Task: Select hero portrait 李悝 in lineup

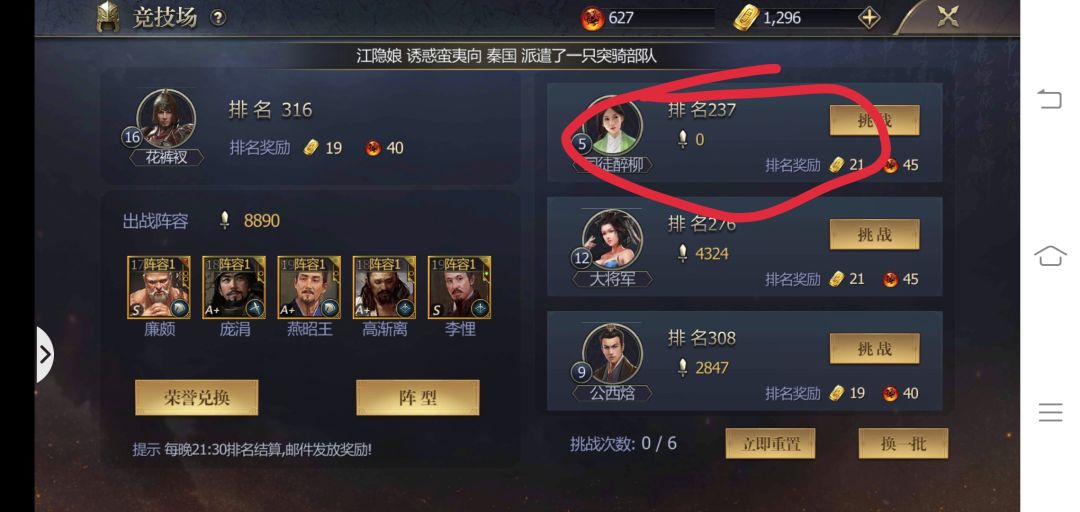Action: pos(459,287)
